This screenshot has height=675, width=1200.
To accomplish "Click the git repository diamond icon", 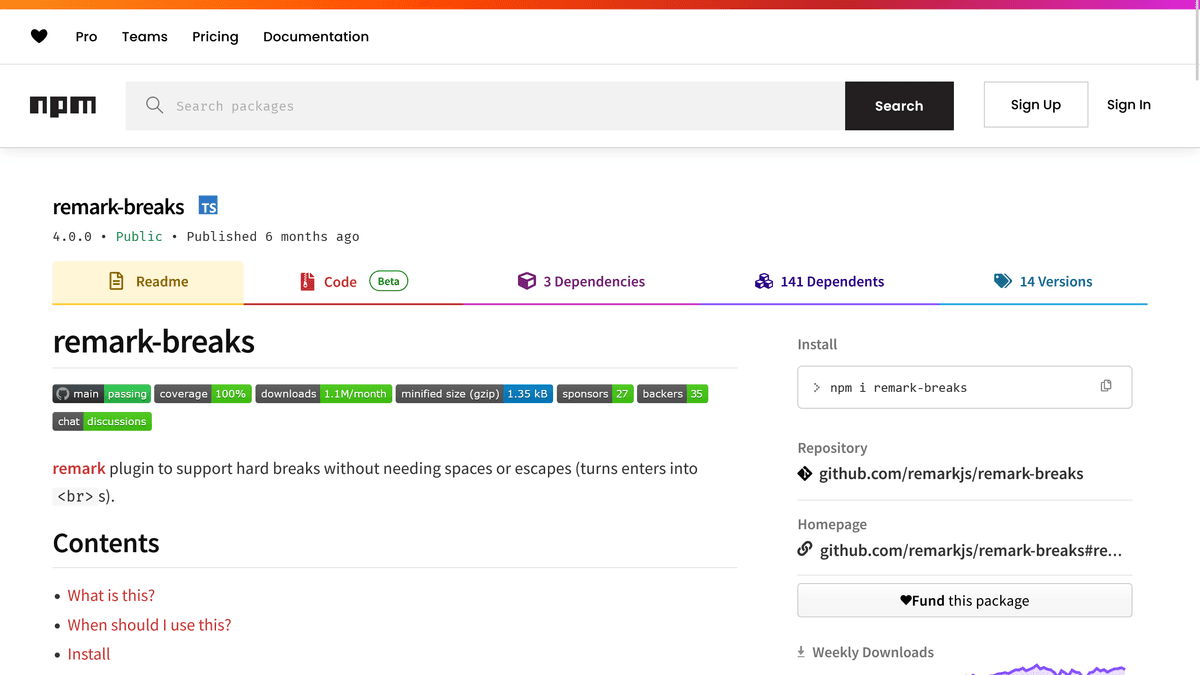I will pyautogui.click(x=805, y=473).
